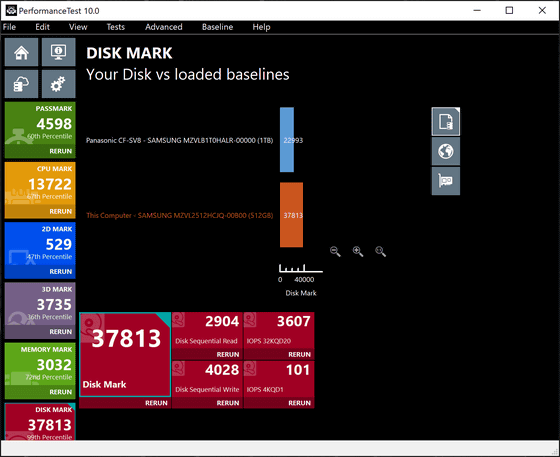Reset chart zoom with third magnifier
560x457 pixels.
380,251
